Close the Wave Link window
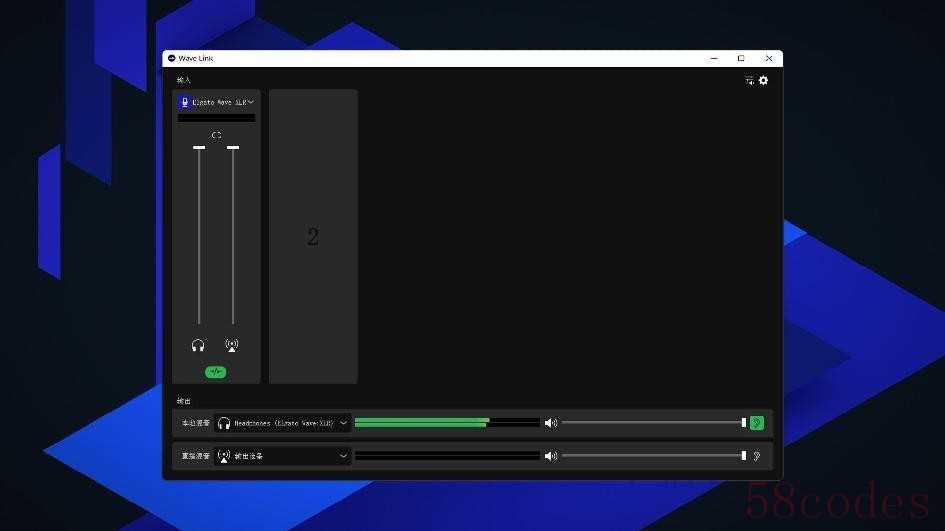945x531 pixels. pyautogui.click(x=769, y=58)
